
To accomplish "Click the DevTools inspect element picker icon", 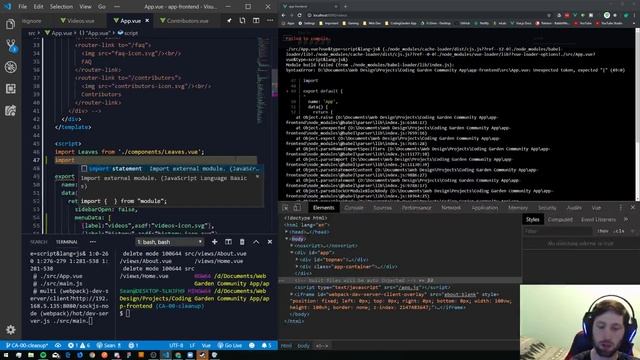I will (285, 208).
